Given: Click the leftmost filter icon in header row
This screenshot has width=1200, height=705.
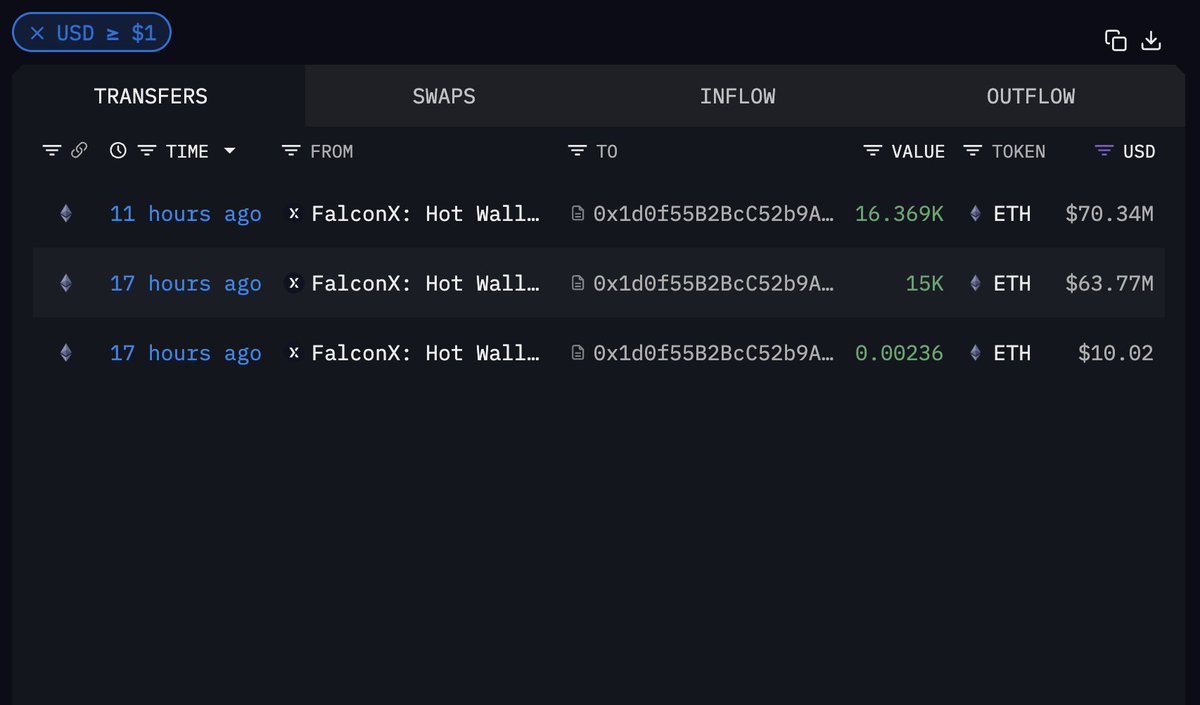Looking at the screenshot, I should pos(52,151).
